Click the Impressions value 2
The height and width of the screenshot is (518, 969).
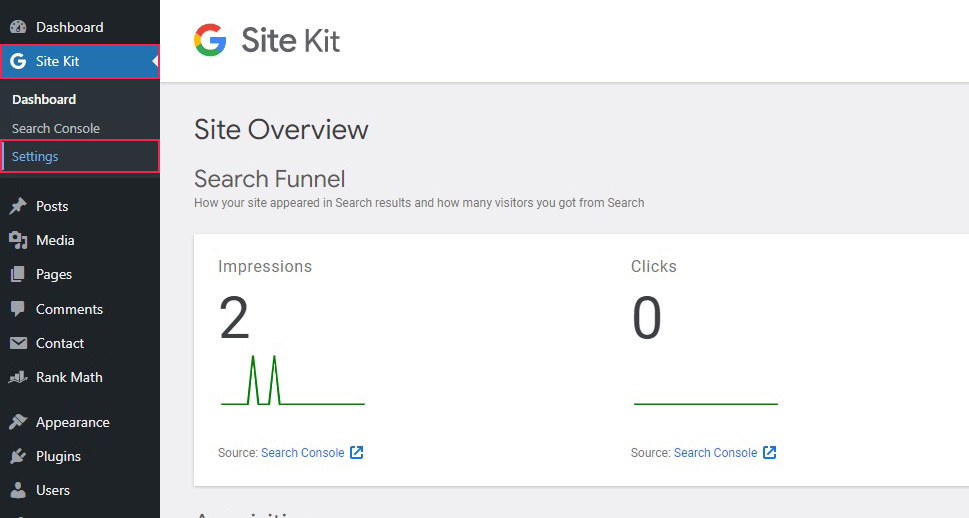coord(234,318)
